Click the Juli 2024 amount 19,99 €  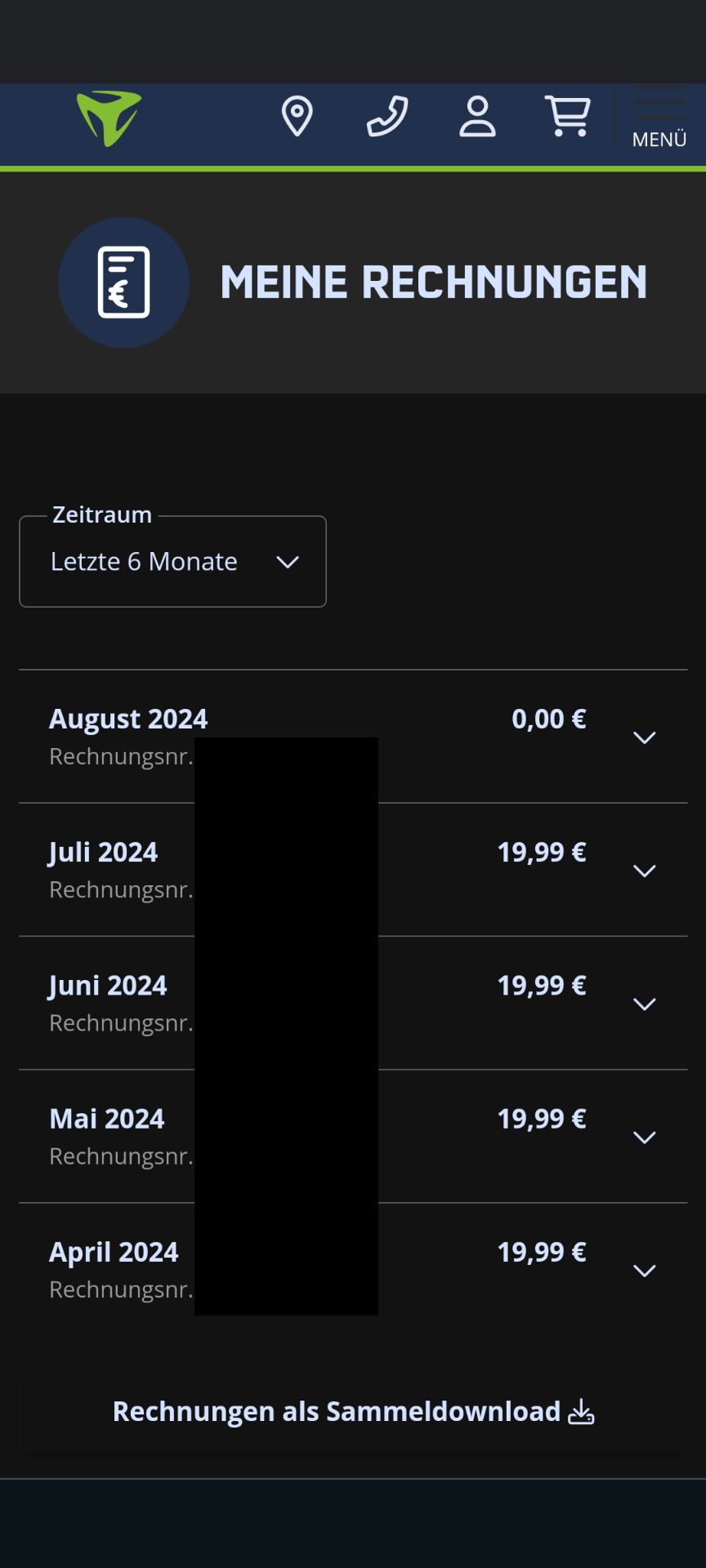click(x=542, y=852)
